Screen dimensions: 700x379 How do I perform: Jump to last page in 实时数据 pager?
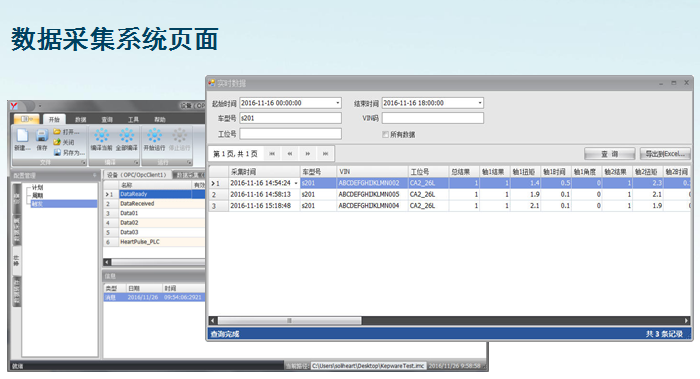(325, 154)
